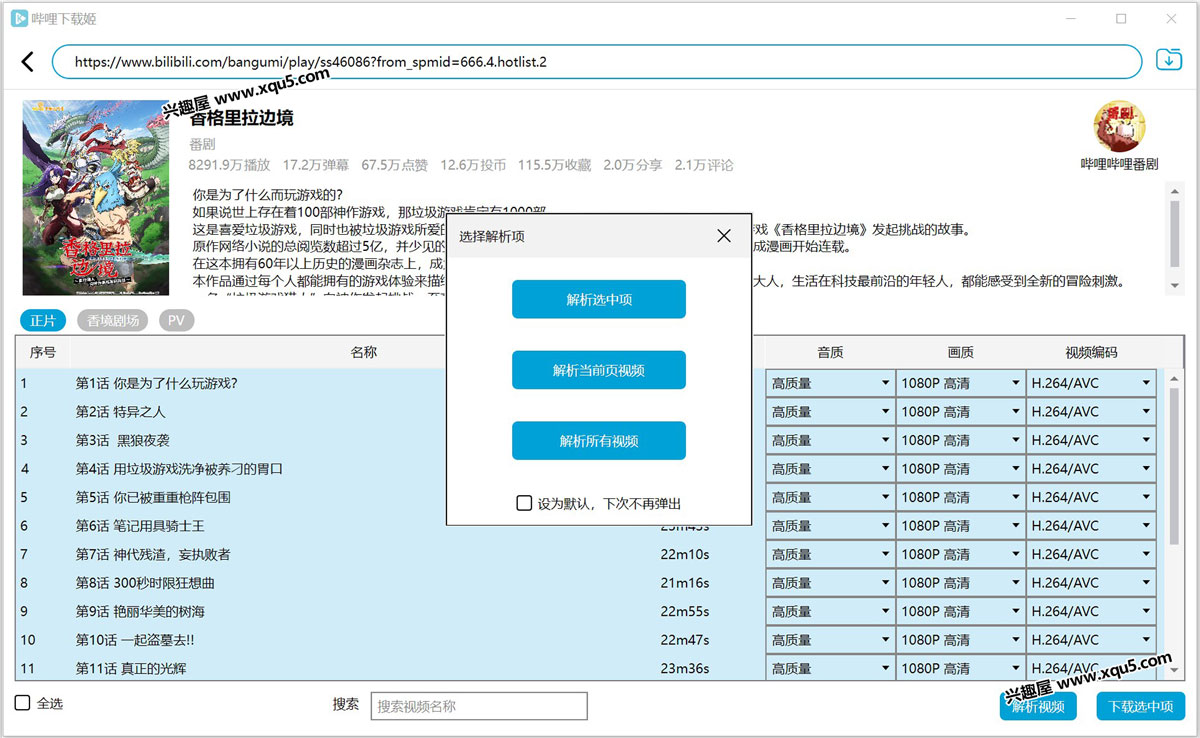The image size is (1200, 738).
Task: Click 解析所有视频 button
Action: pos(599,441)
